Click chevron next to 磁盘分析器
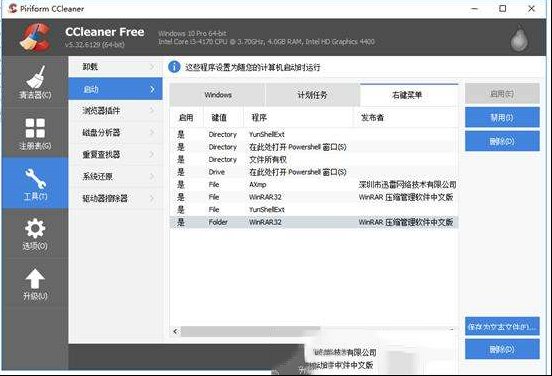Viewport: 552px width, 376px height. point(152,132)
